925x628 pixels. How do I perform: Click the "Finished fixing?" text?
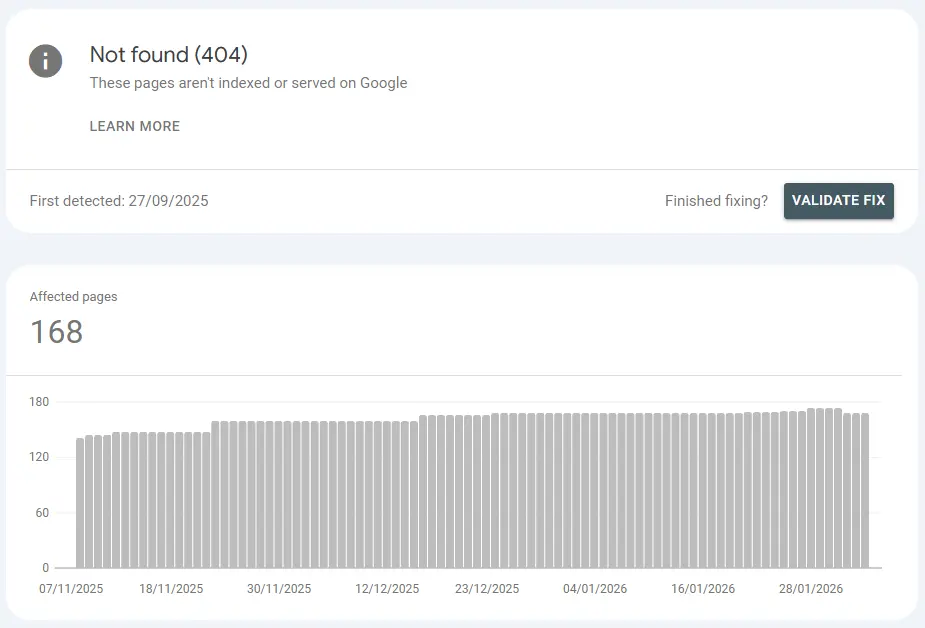[716, 201]
